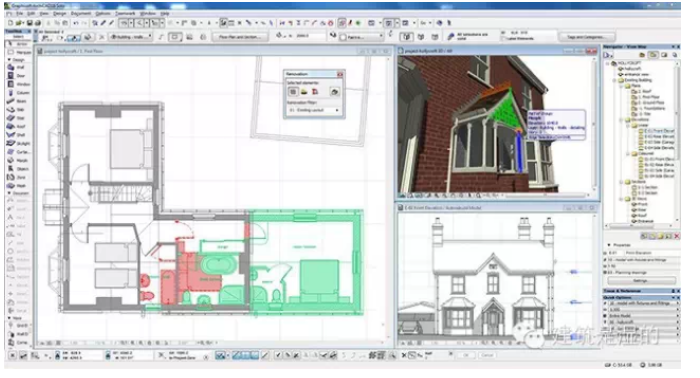Viewport: 700px width, 378px height.
Task: Click the New file toolbar icon
Action: (x=10, y=23)
